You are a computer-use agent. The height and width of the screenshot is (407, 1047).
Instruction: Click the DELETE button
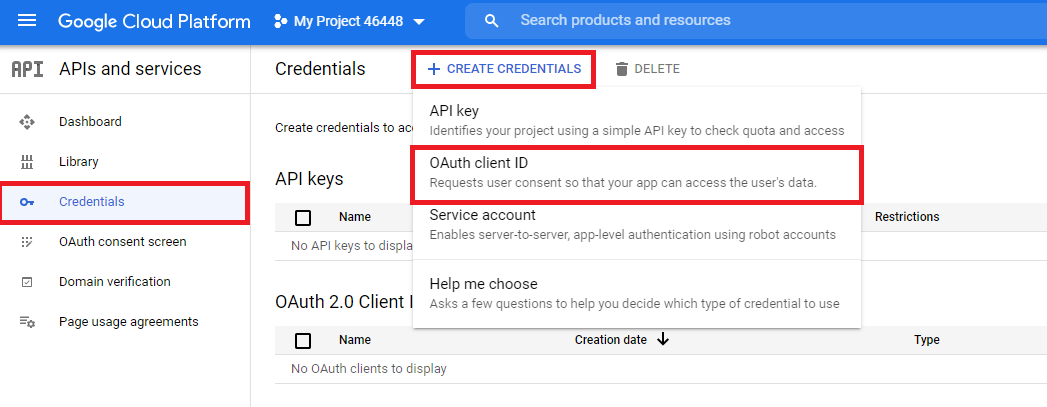pos(646,69)
